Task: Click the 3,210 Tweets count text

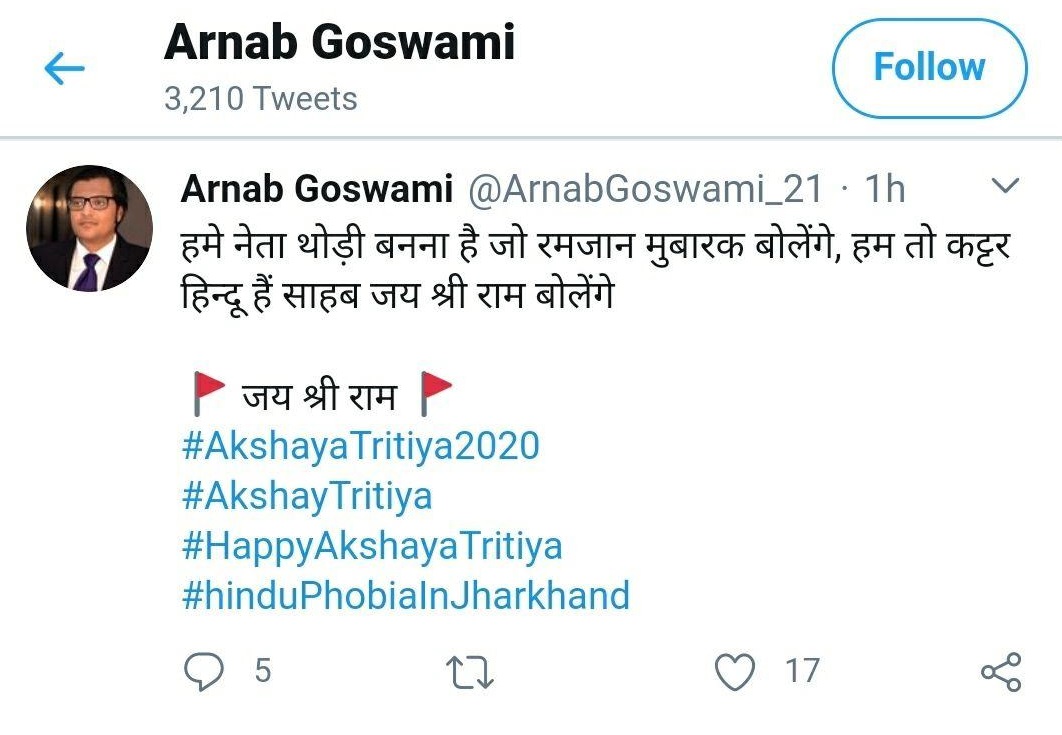Action: 260,99
